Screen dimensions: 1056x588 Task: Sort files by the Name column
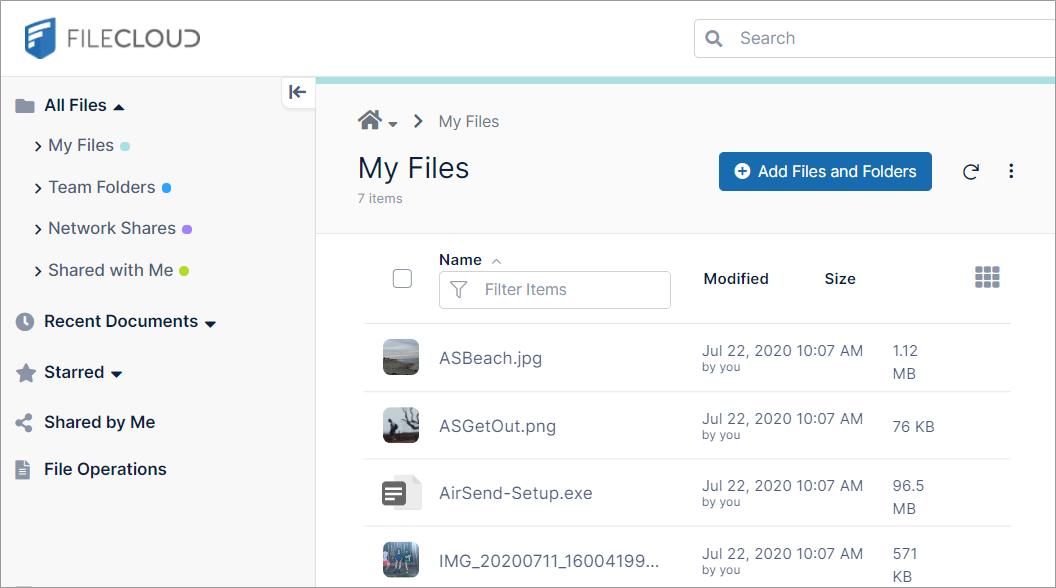pos(458,259)
